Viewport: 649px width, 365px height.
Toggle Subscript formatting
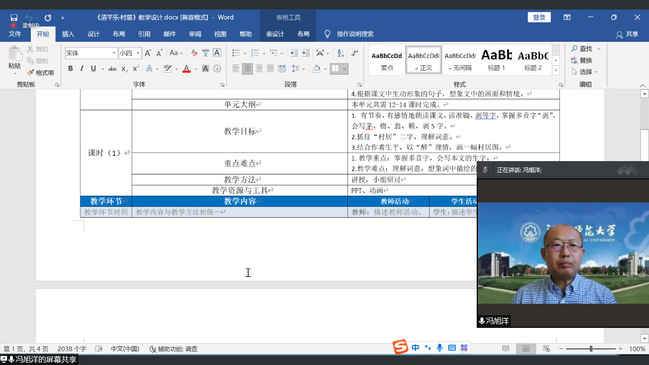124,69
